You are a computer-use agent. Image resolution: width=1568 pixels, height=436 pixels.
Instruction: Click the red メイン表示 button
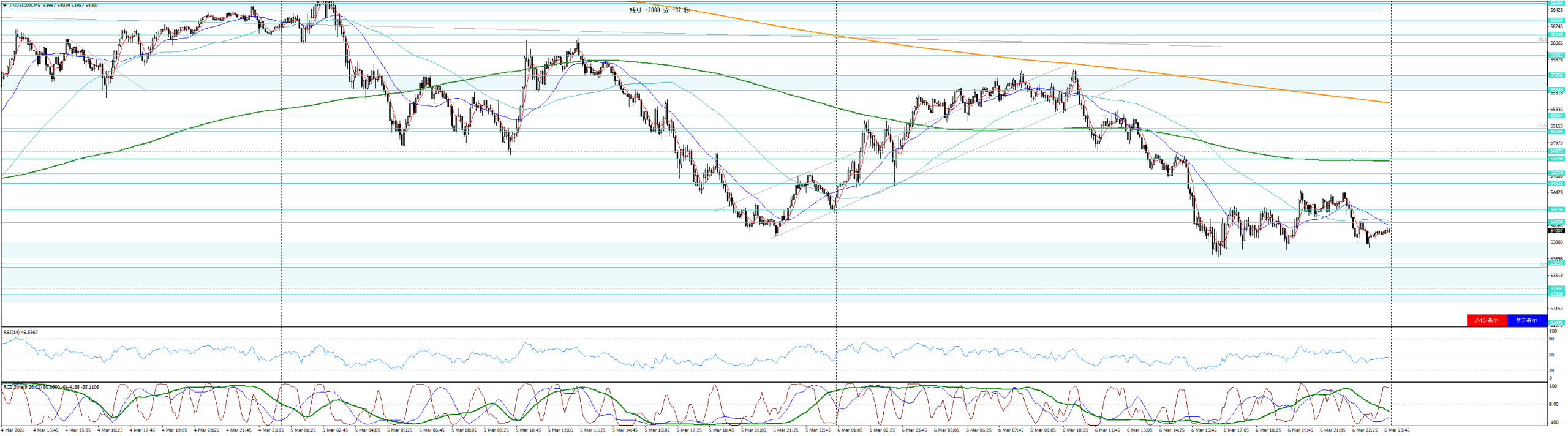(x=1487, y=320)
